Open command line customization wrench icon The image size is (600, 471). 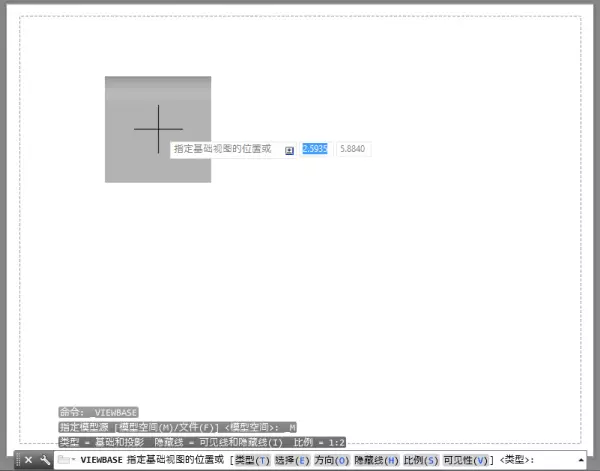45,460
